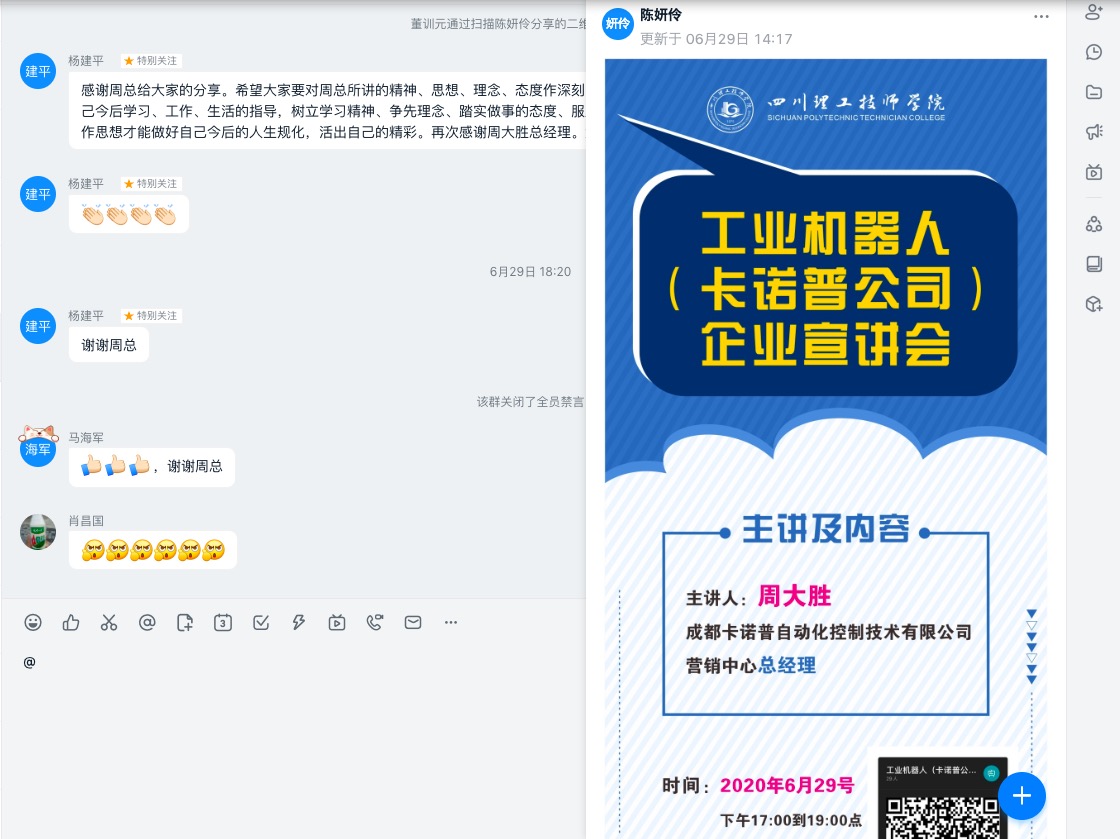Image resolution: width=1120 pixels, height=839 pixels.
Task: Click 陈妍伶 avatar in announcement header
Action: point(618,24)
